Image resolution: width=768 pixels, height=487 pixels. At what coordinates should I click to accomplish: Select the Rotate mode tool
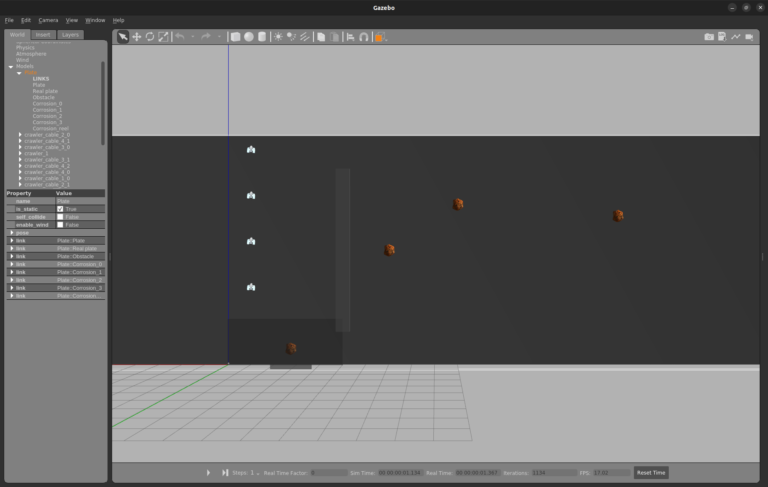tap(149, 37)
